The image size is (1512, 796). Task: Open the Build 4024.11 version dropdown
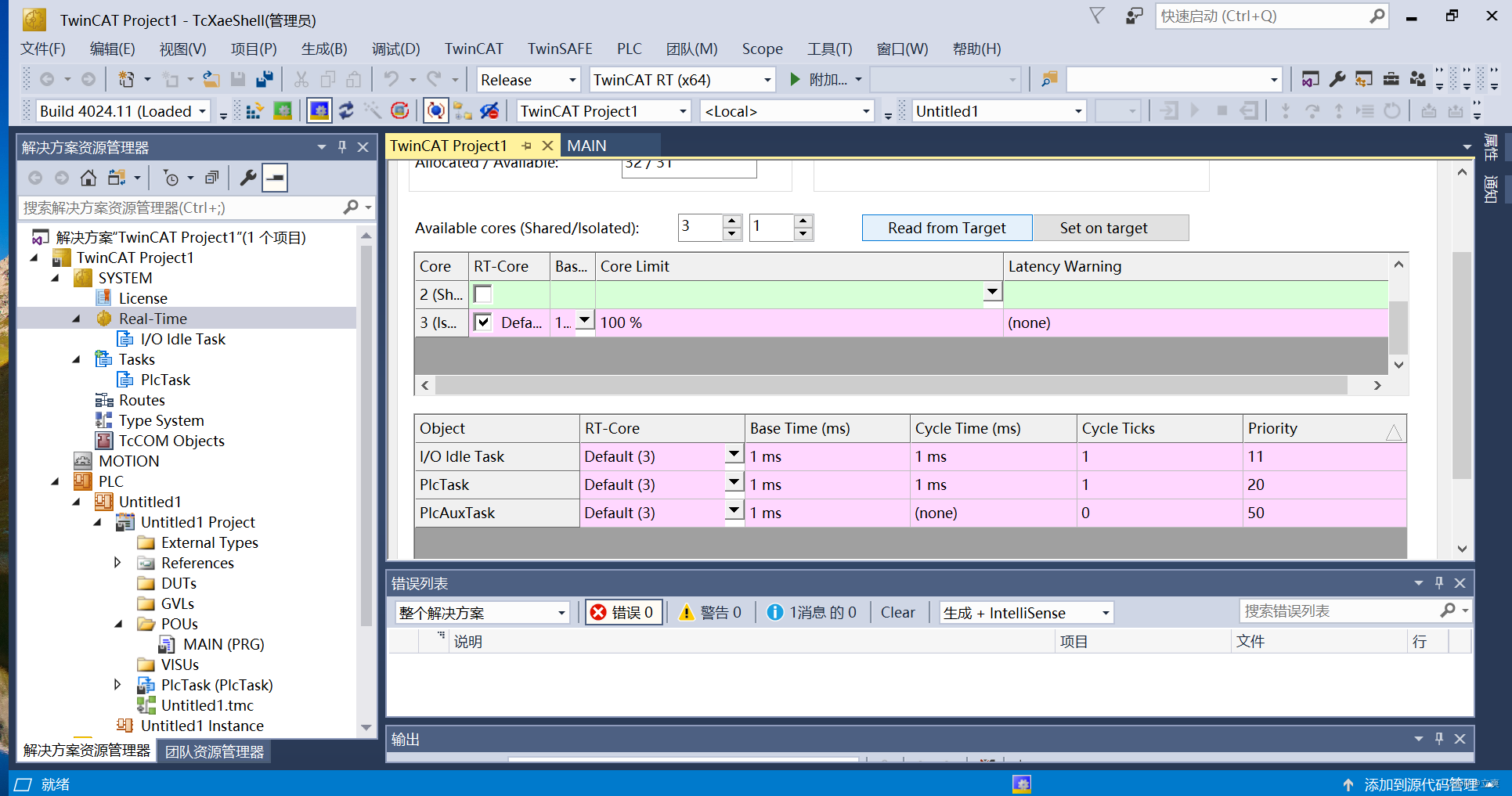[x=202, y=111]
